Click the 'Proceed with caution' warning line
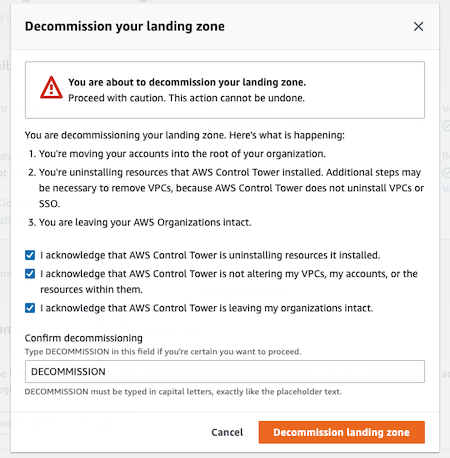 pyautogui.click(x=186, y=98)
